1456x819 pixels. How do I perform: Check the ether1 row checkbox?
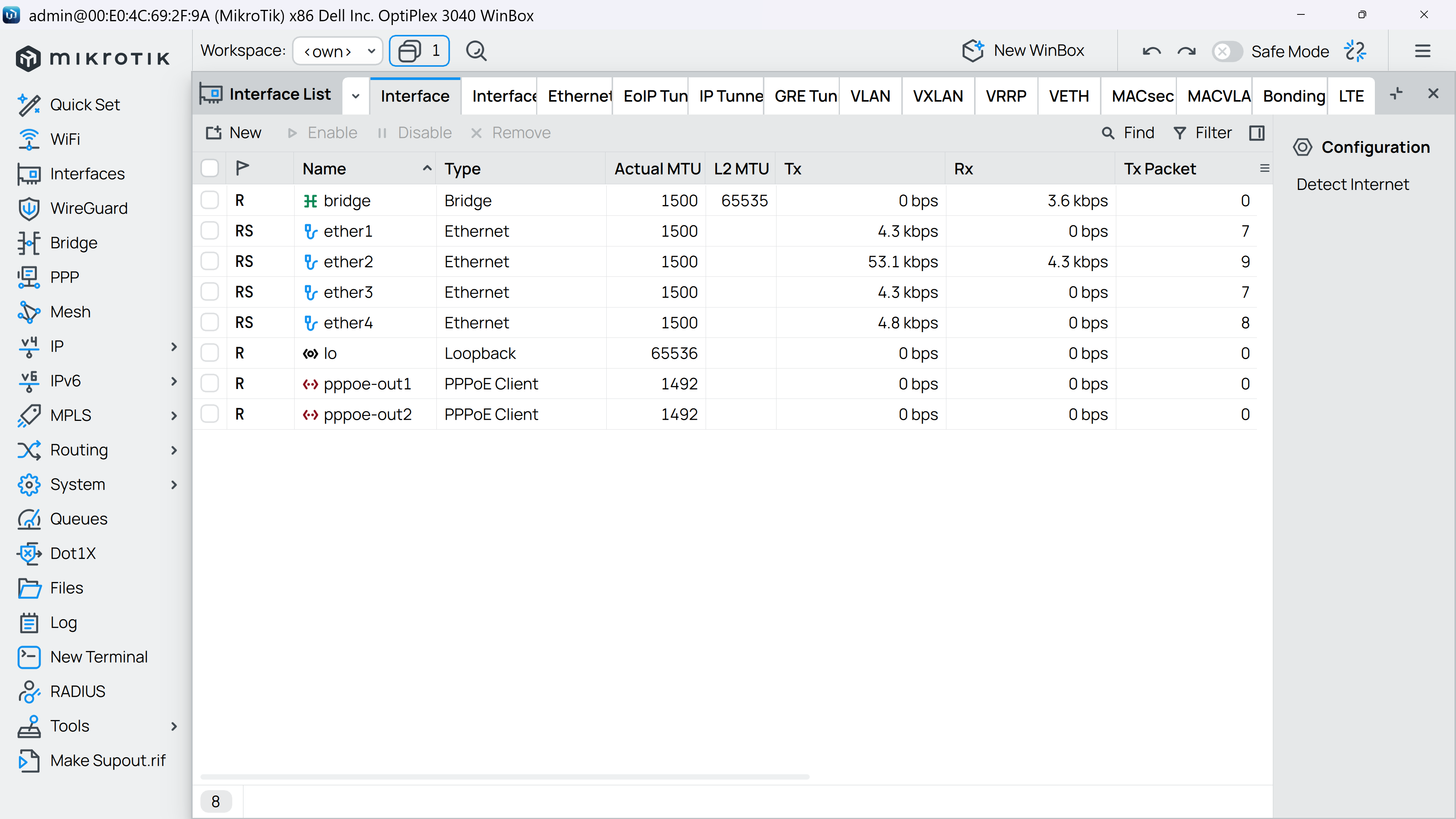pyautogui.click(x=210, y=231)
